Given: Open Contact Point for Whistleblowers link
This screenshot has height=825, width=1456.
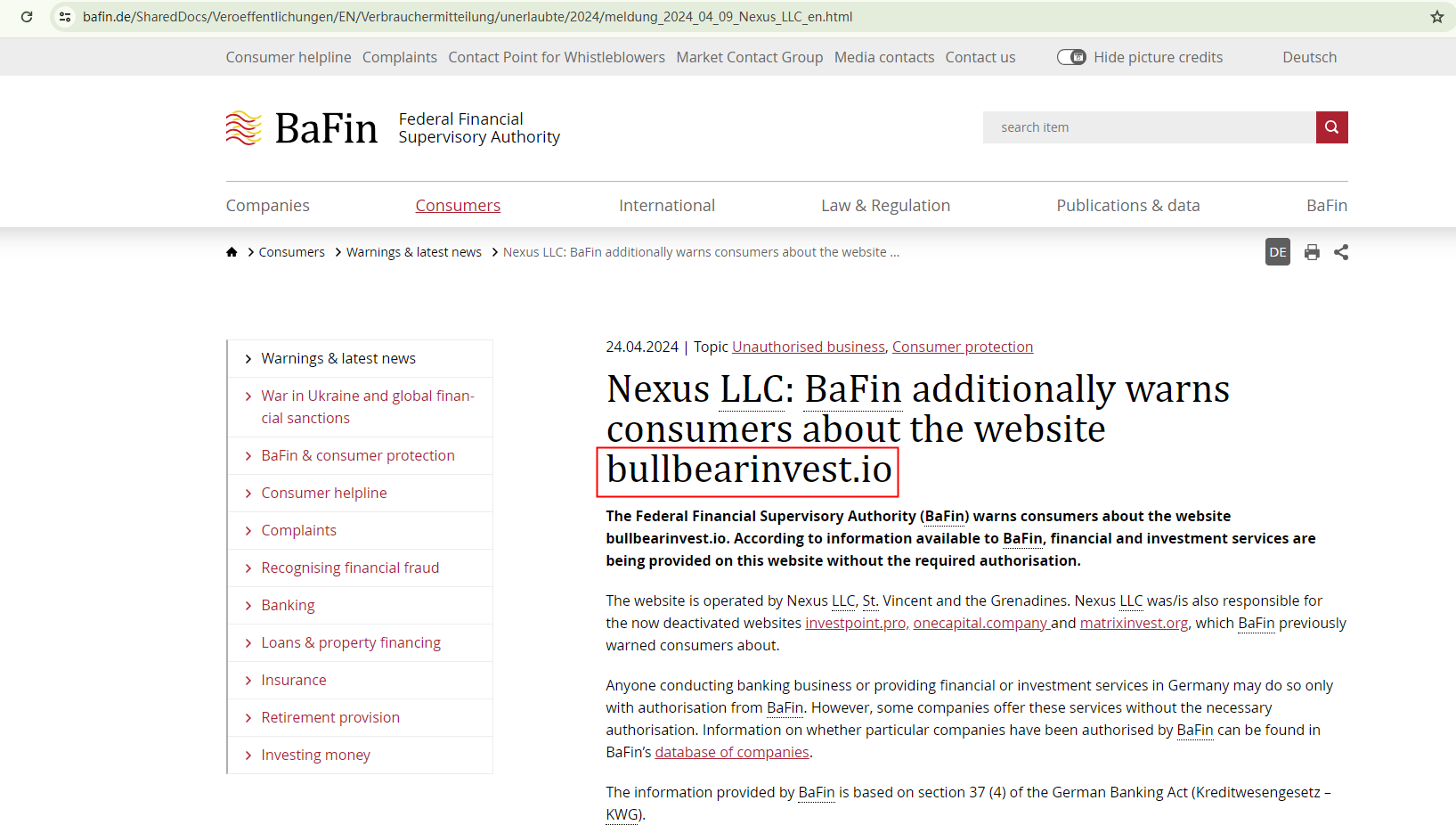Looking at the screenshot, I should point(557,57).
